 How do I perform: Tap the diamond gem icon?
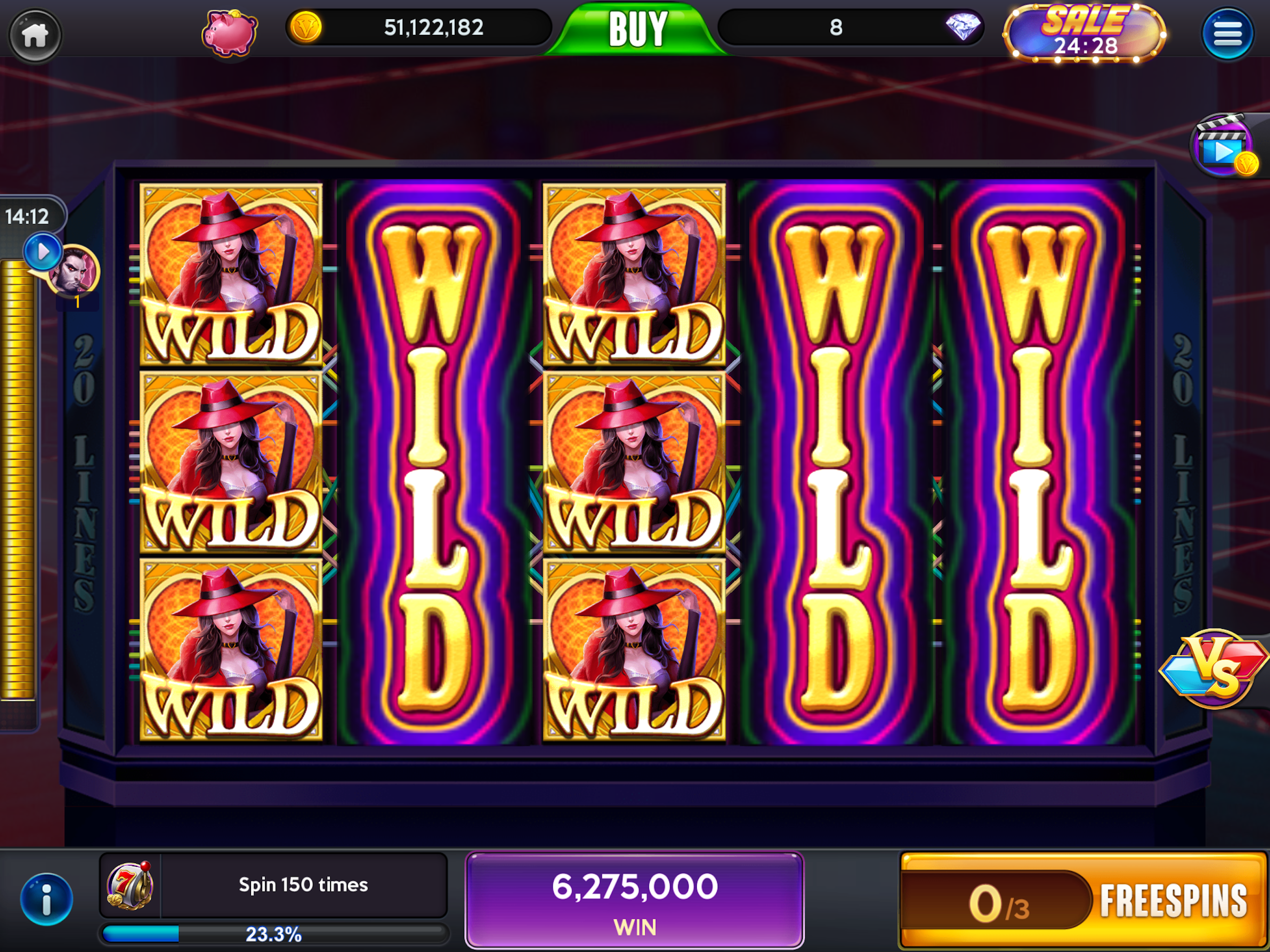point(963,26)
